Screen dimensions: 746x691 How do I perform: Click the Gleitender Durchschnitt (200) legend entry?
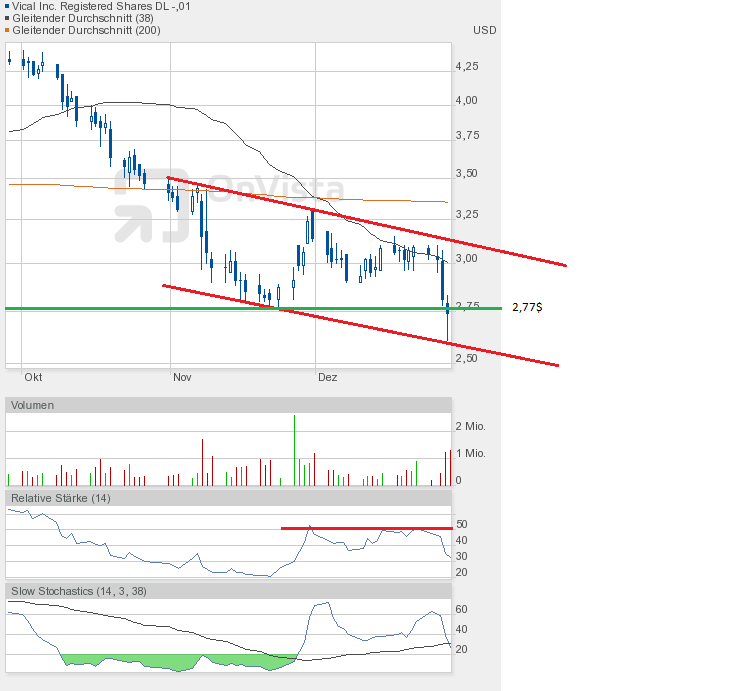86,30
